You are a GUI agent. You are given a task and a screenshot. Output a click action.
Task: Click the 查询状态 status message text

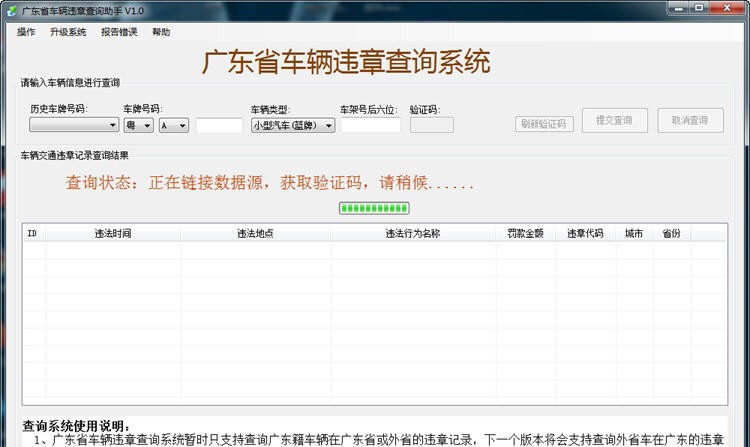(x=270, y=183)
